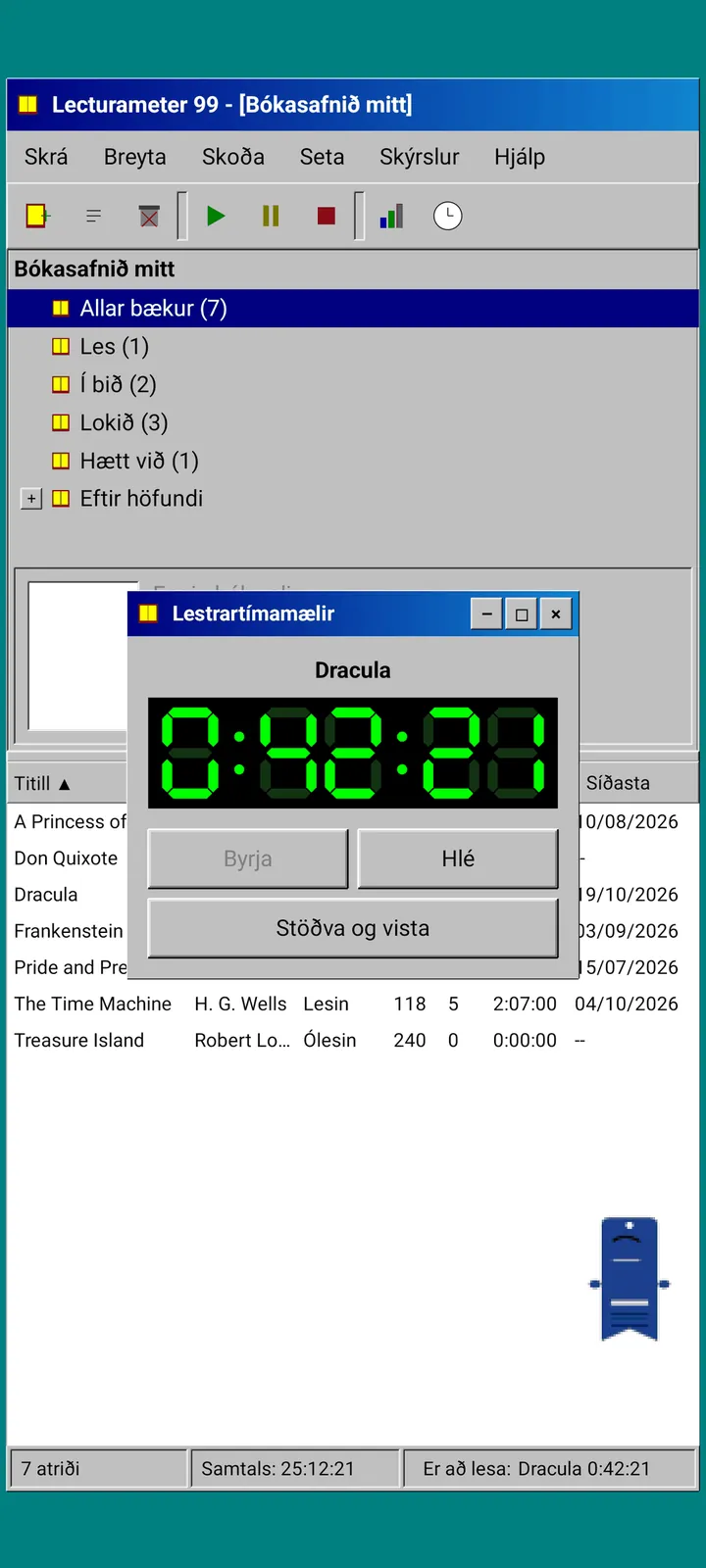Sort by the Síðasta column header
The width and height of the screenshot is (706, 1568).
638,783
